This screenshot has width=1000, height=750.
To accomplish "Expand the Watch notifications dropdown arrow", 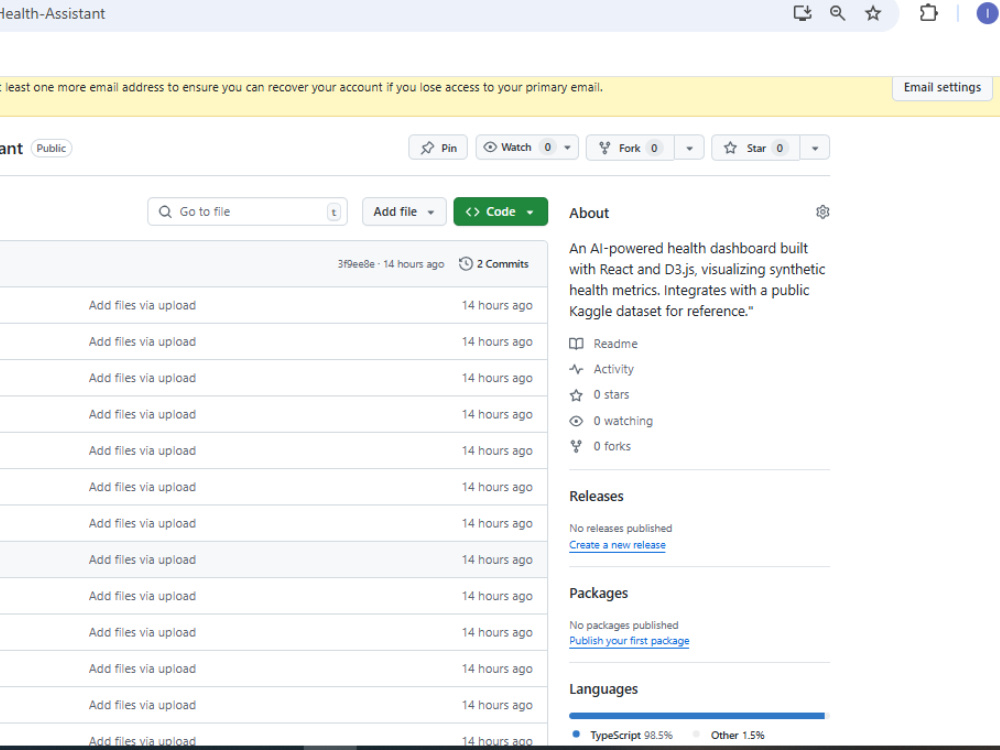I will click(x=568, y=147).
